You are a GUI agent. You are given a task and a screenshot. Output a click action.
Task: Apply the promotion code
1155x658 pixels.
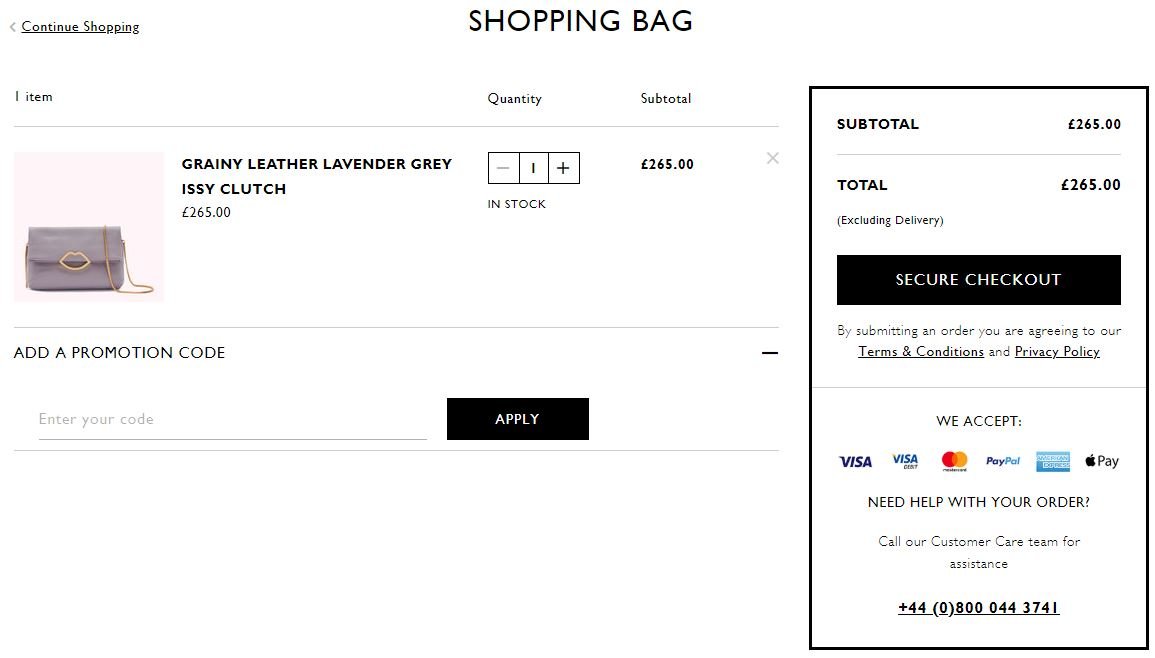(518, 419)
